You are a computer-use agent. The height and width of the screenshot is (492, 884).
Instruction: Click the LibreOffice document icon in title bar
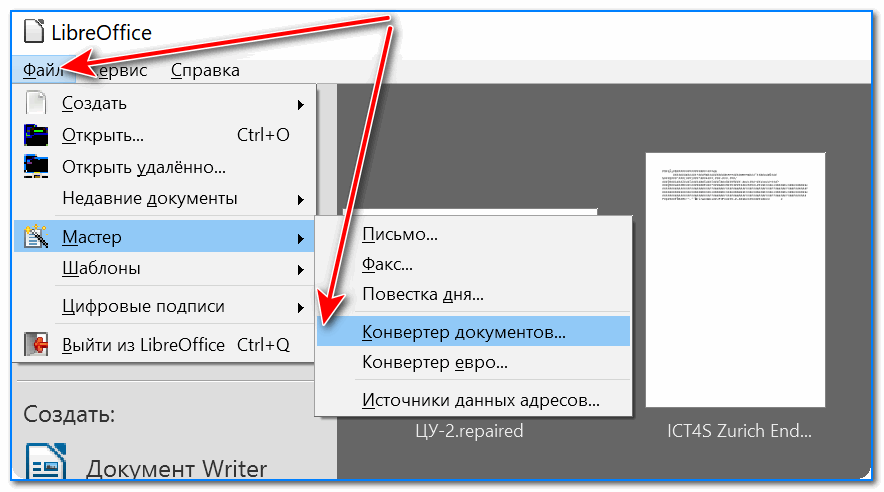click(34, 31)
